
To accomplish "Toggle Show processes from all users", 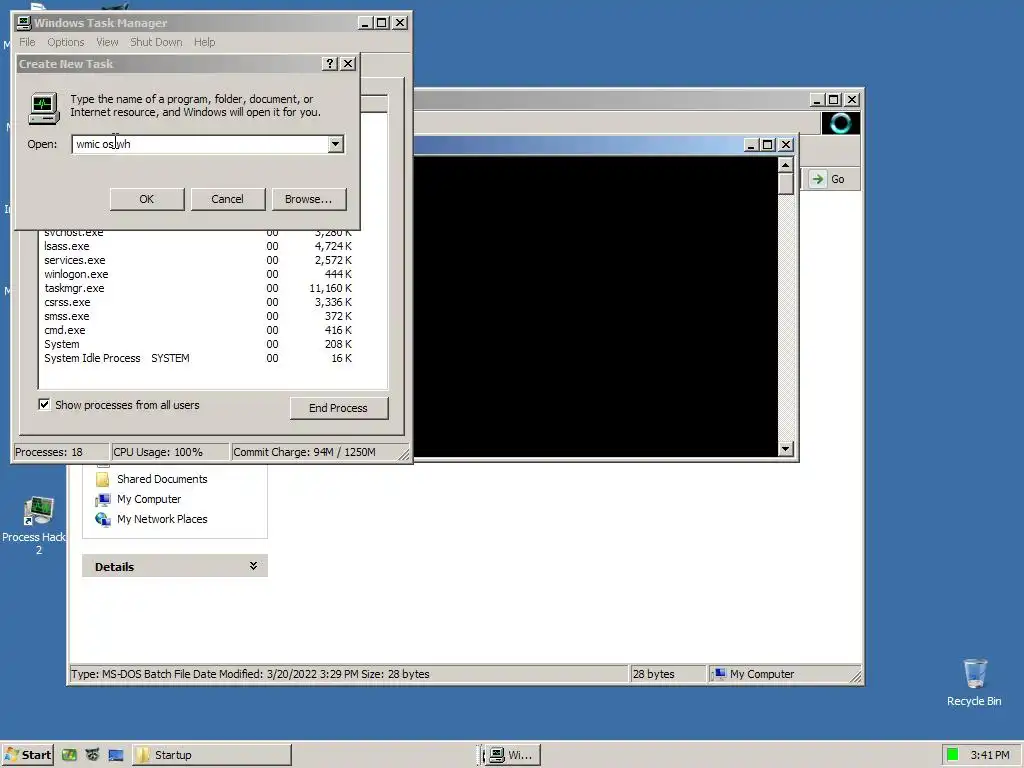I will click(44, 404).
